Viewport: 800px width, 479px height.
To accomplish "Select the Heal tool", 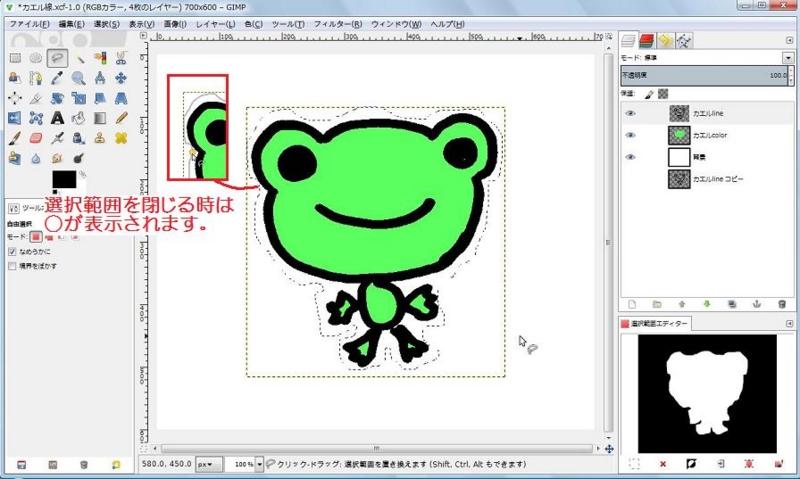I will tap(121, 138).
